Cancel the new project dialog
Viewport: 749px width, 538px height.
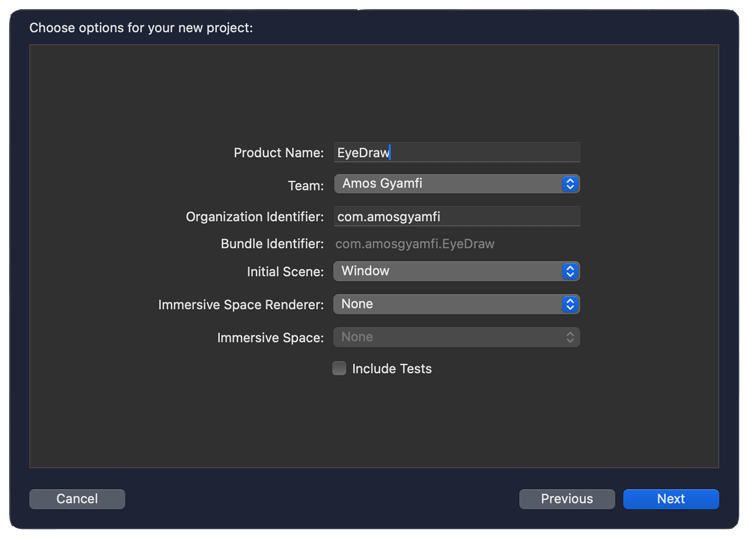tap(77, 499)
